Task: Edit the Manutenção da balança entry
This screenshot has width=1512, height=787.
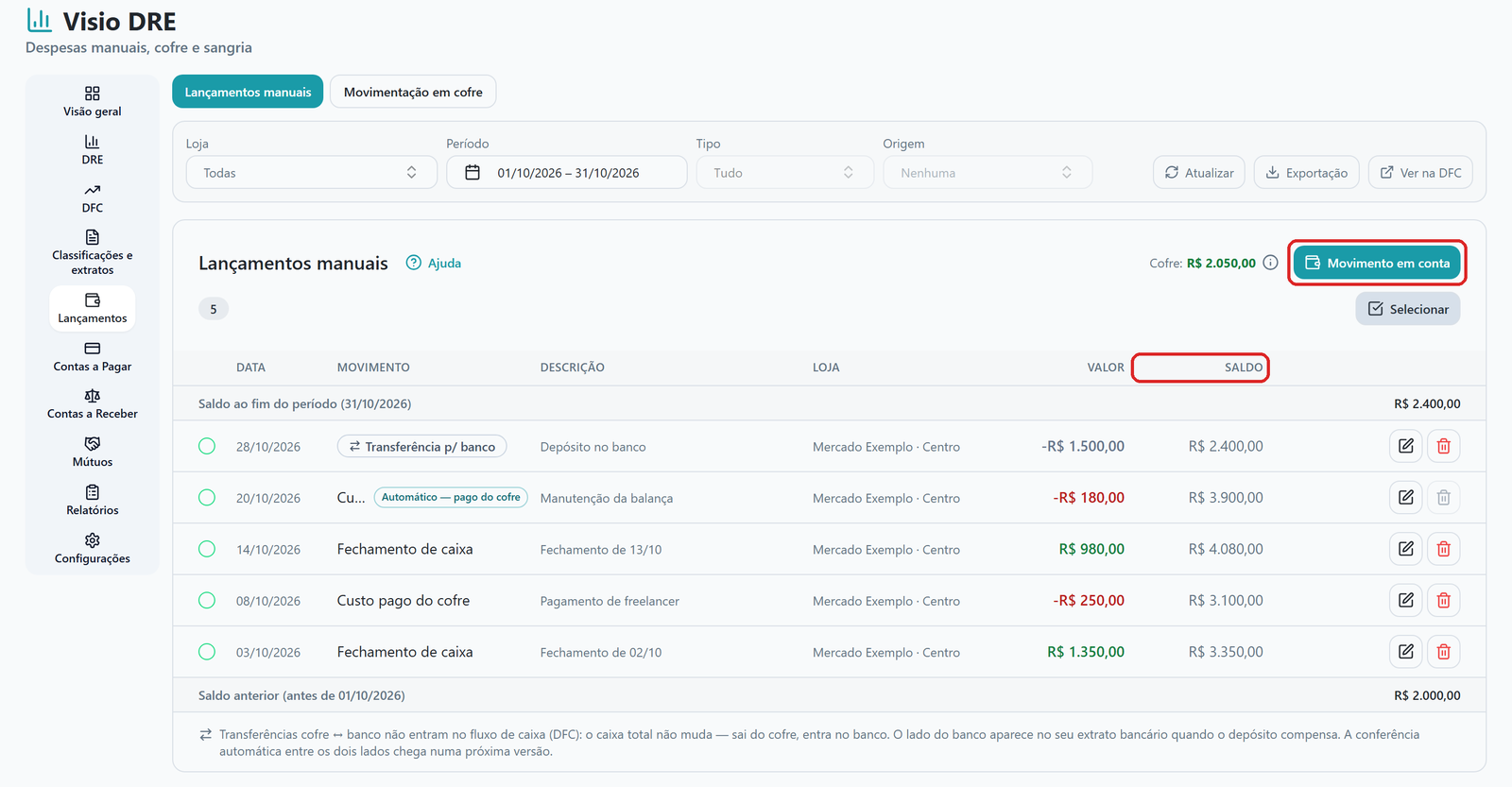Action: 1406,497
